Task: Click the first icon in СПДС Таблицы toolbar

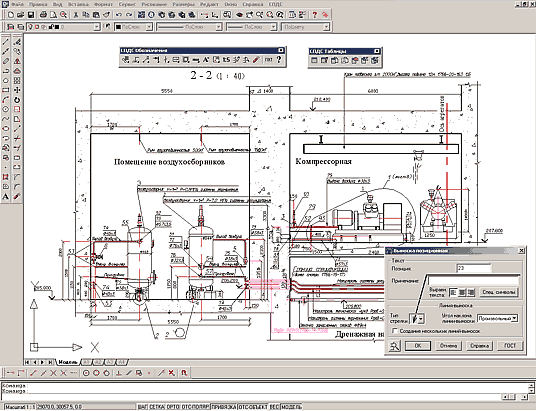Action: click(314, 61)
